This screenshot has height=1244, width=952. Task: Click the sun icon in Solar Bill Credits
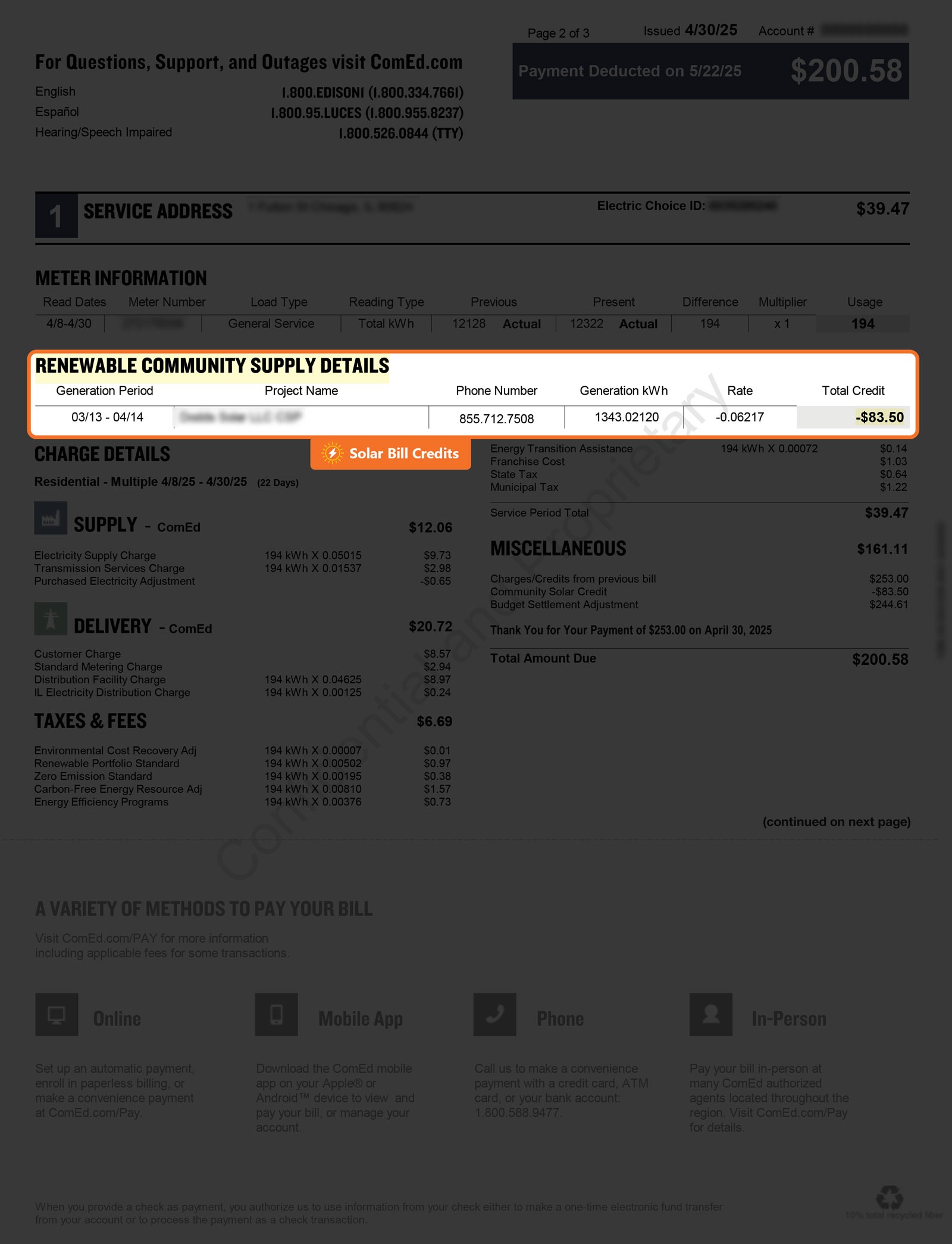pyautogui.click(x=332, y=454)
